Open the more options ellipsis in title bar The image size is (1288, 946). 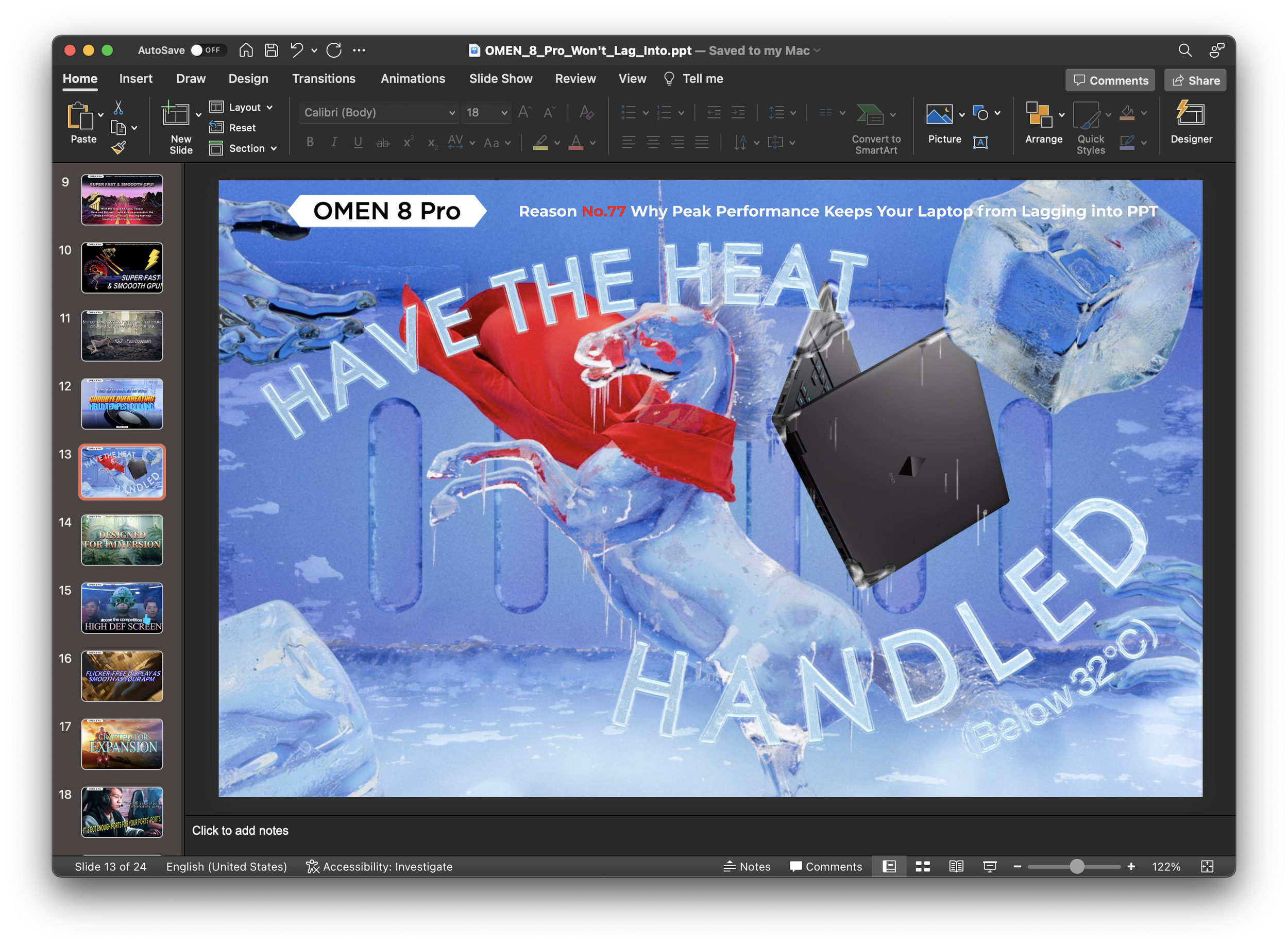(359, 50)
